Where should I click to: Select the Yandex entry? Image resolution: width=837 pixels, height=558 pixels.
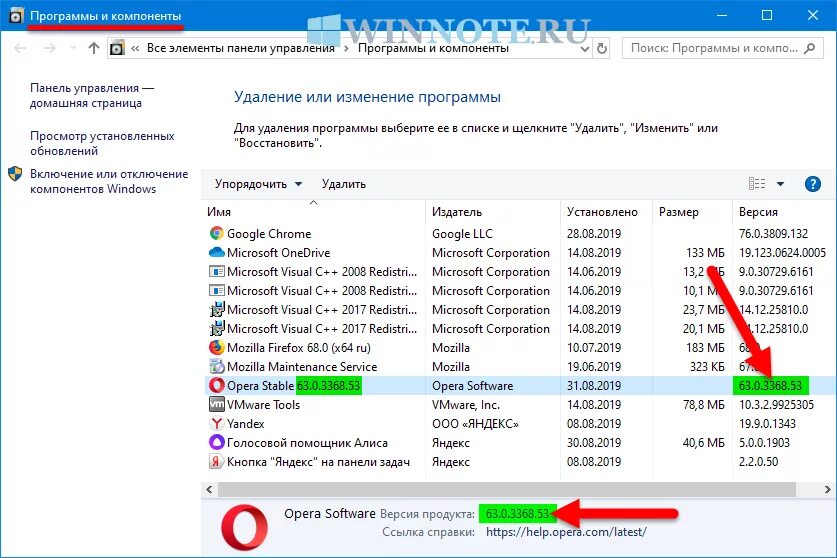(x=246, y=423)
